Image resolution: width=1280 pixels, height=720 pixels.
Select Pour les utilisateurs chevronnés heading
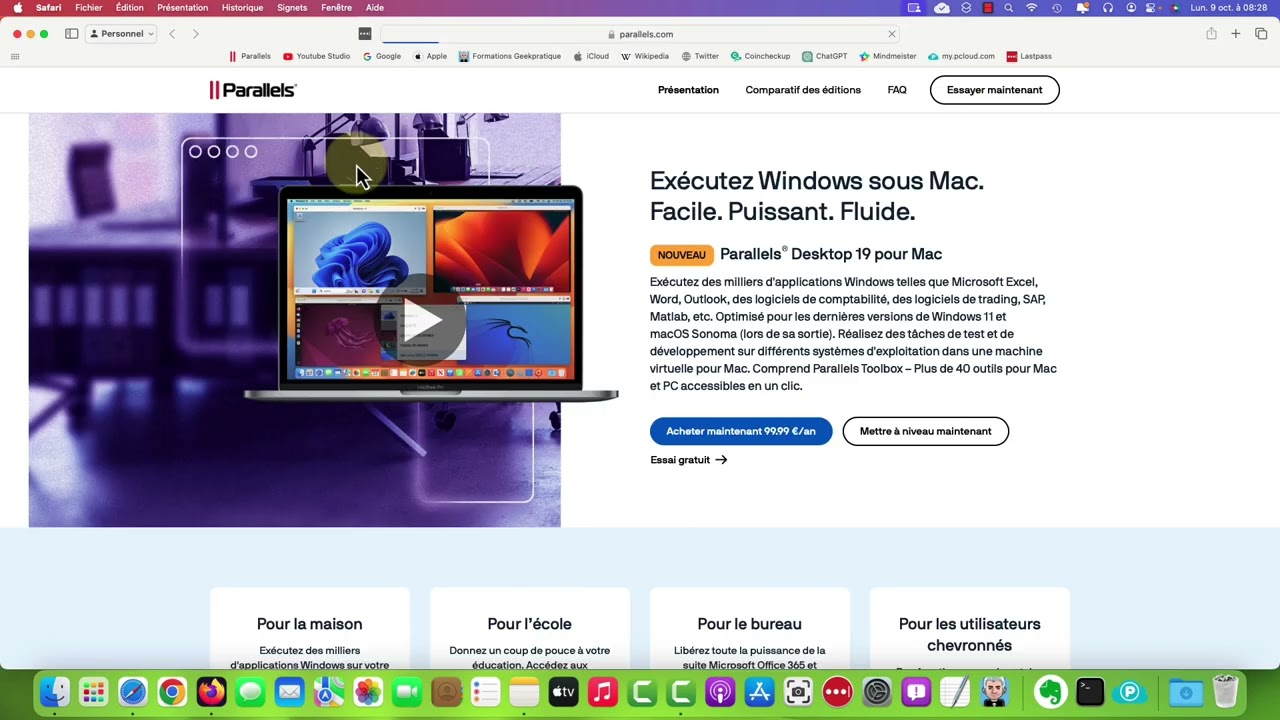coord(969,634)
